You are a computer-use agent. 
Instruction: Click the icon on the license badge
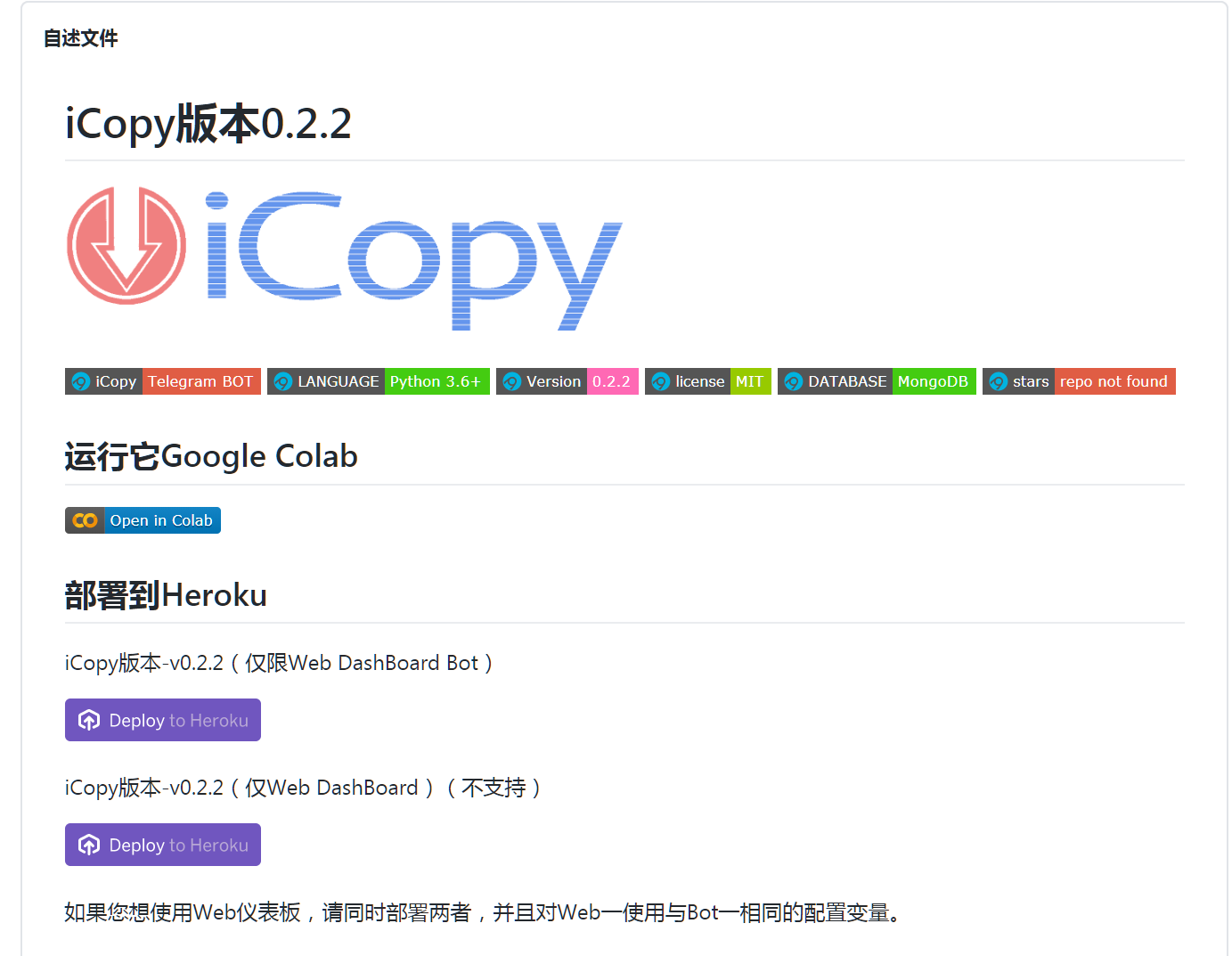point(661,382)
